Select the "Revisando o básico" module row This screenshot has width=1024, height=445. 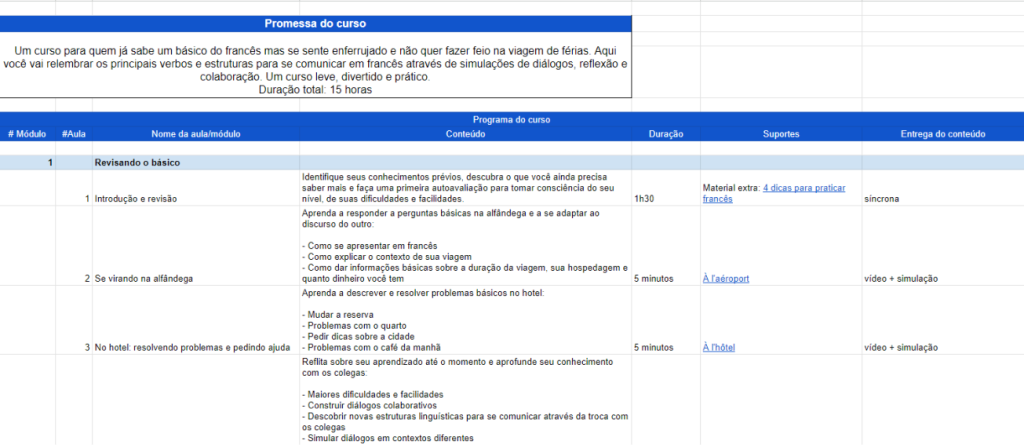[137, 162]
